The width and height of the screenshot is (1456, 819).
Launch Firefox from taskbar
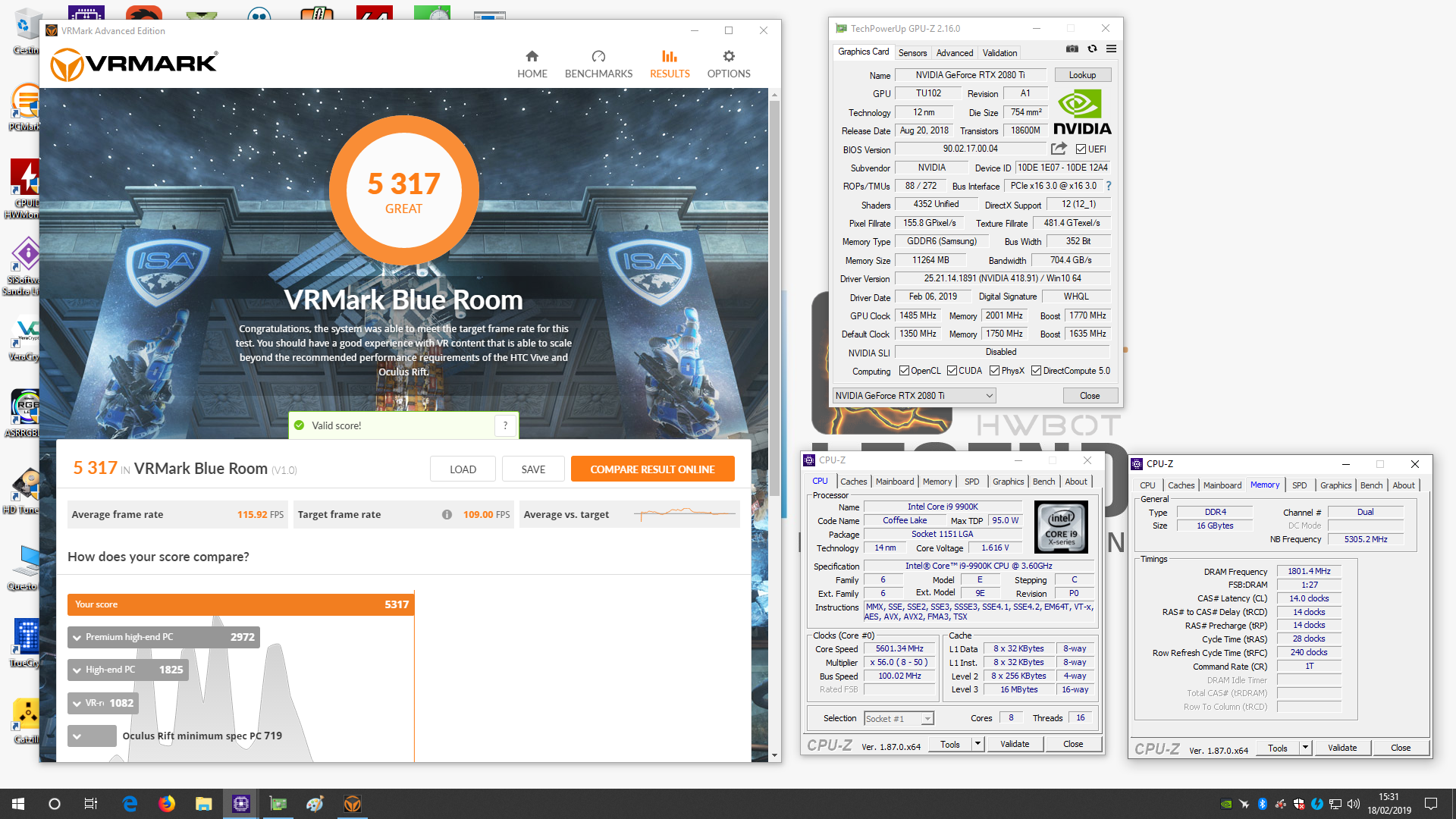click(167, 804)
